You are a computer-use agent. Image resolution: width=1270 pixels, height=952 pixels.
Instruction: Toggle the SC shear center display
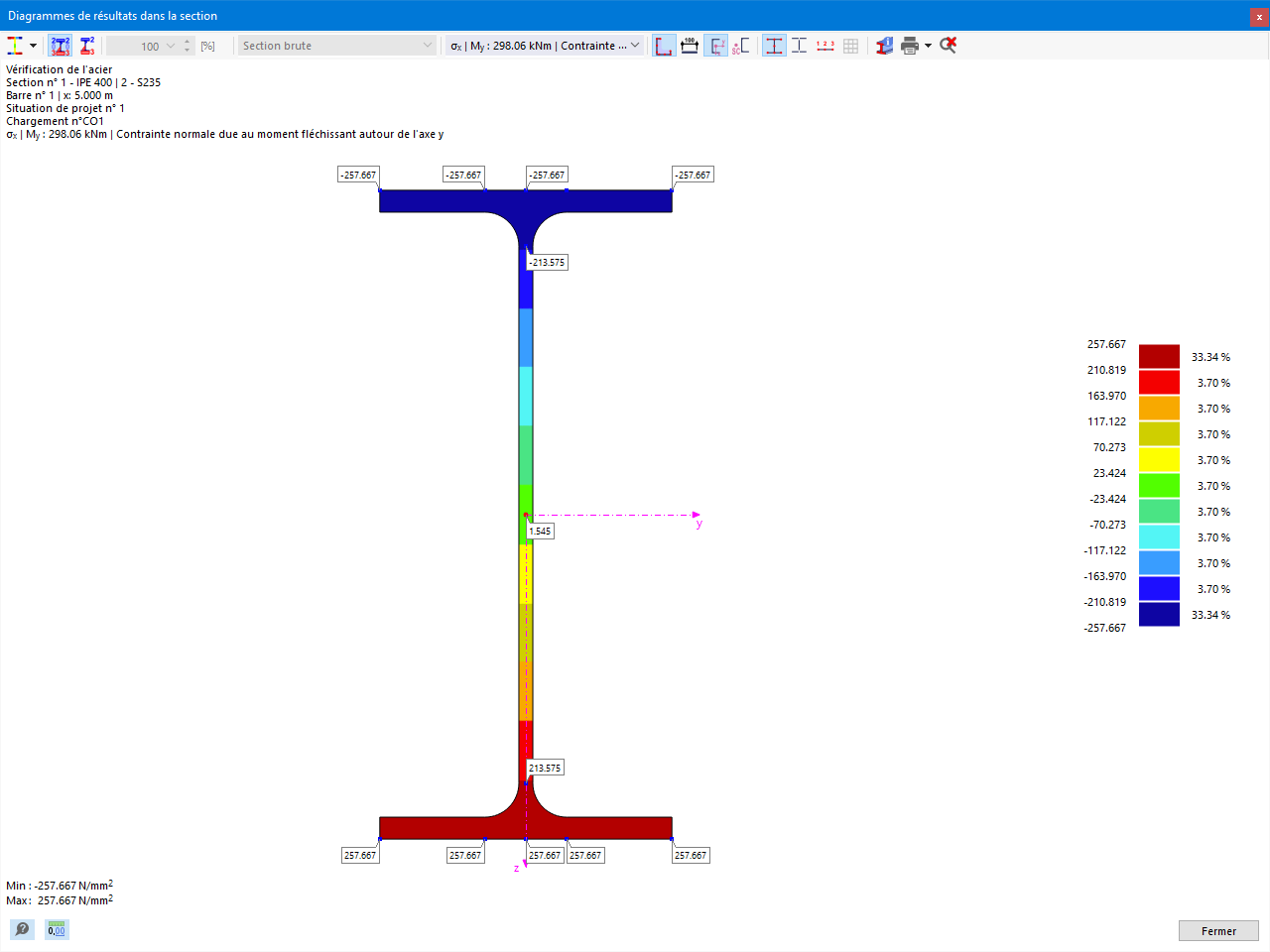[740, 46]
